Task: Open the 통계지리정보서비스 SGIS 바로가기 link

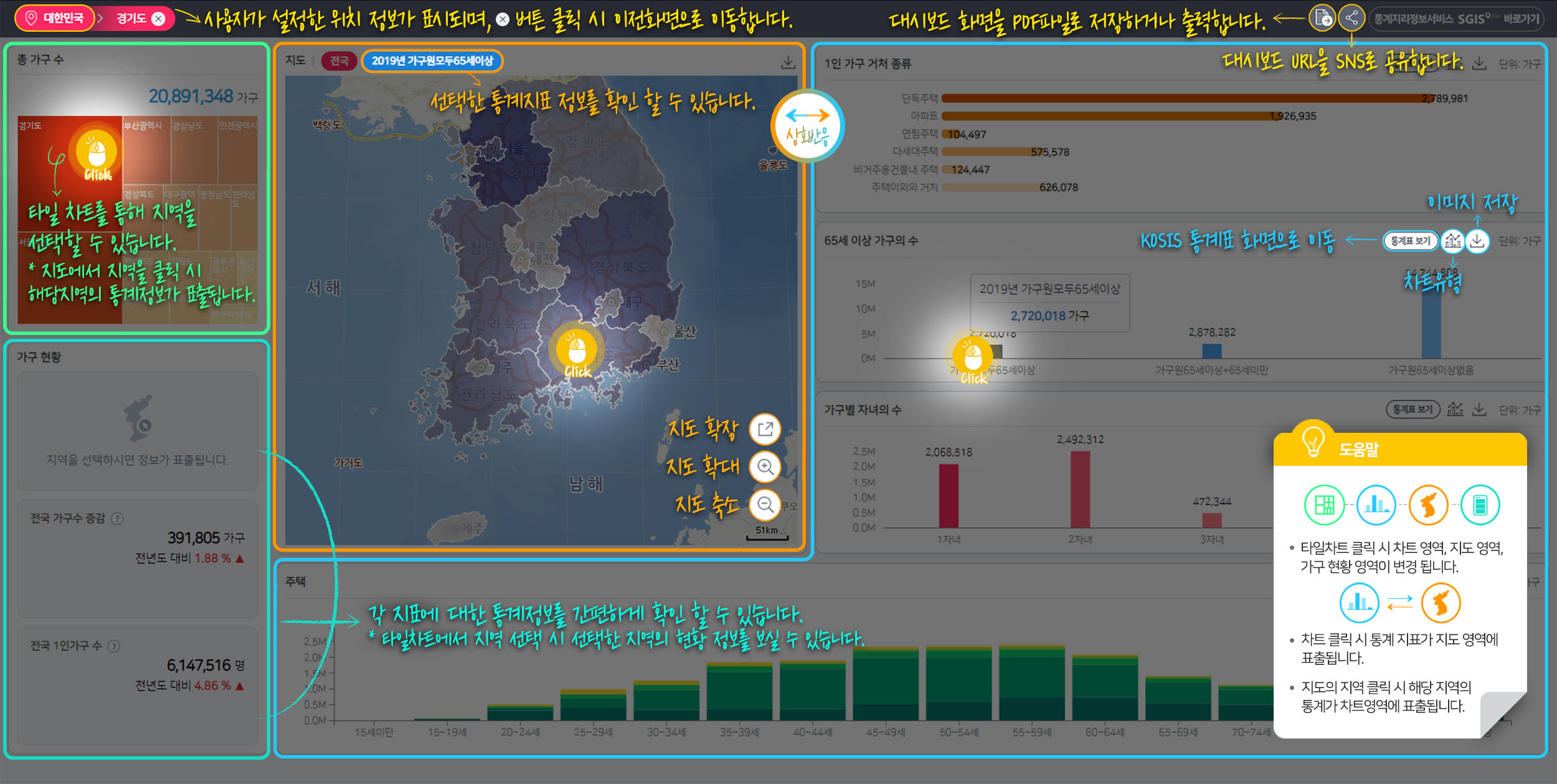Action: click(1456, 19)
